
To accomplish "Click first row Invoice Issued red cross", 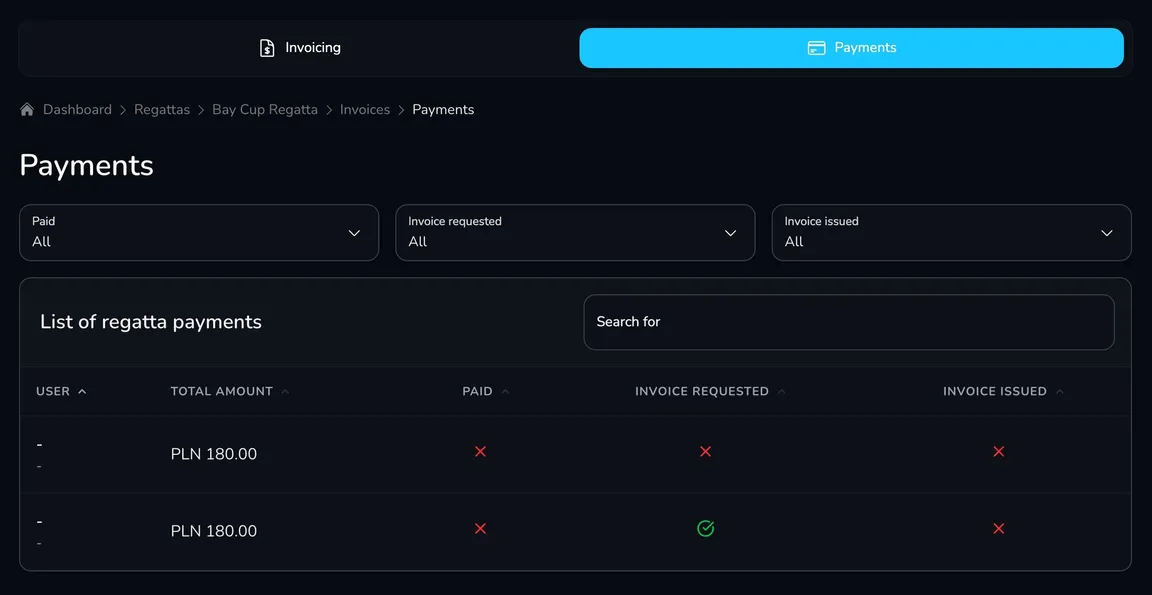I will [998, 452].
